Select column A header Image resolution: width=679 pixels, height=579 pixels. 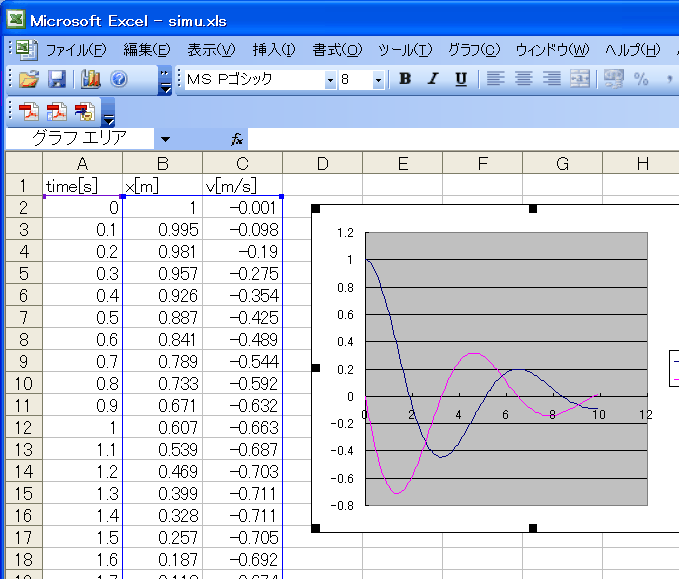[82, 164]
